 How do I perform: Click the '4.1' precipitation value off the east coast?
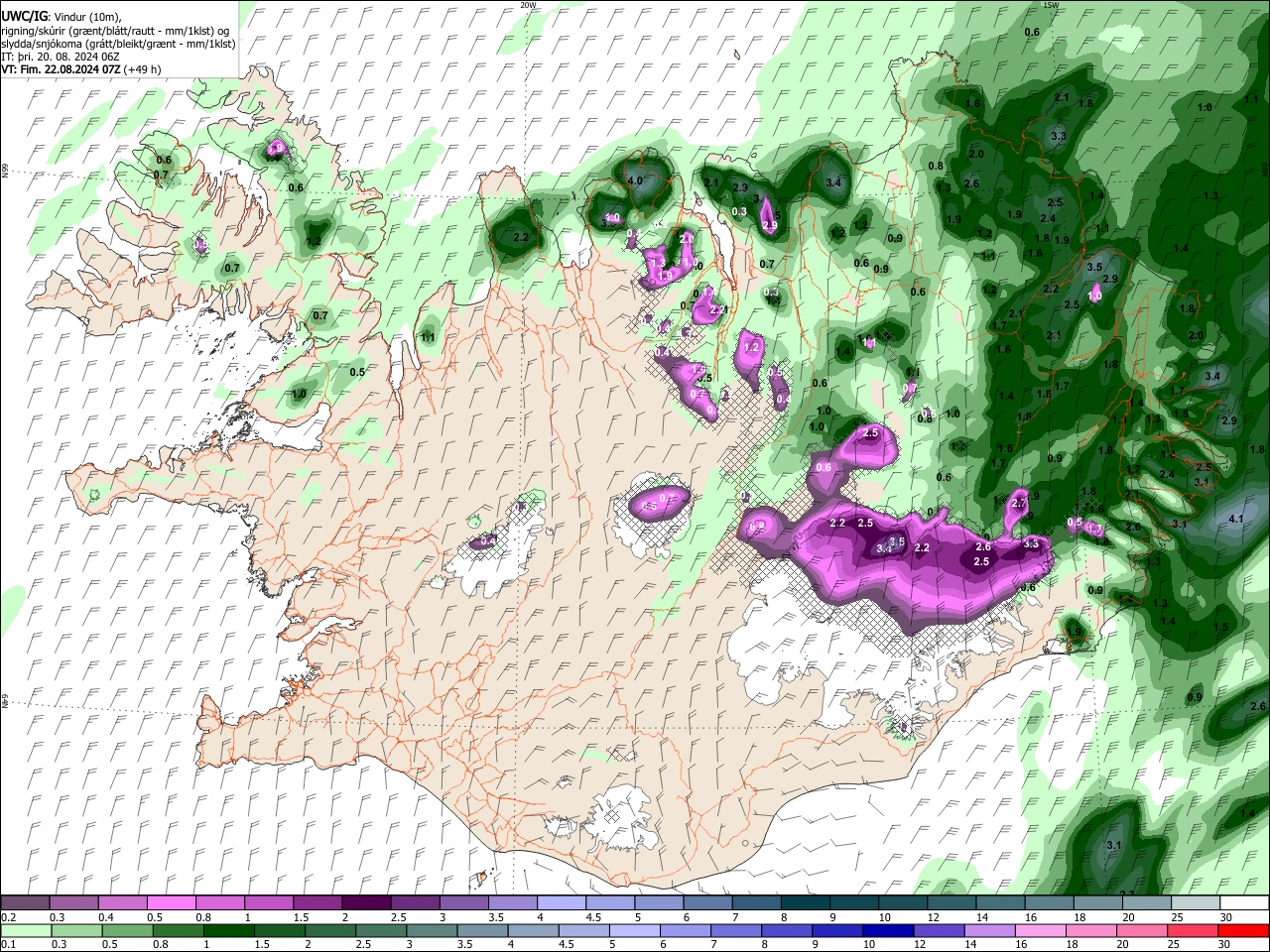point(1236,519)
